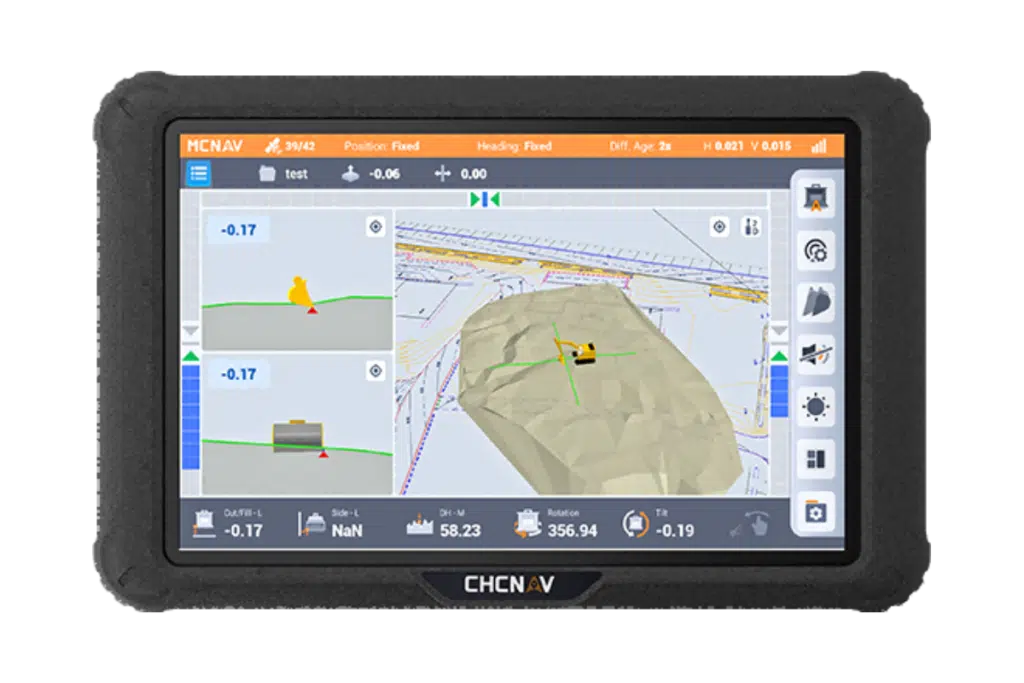Open the screen layout icon
This screenshot has height=683, width=1024.
click(x=815, y=460)
